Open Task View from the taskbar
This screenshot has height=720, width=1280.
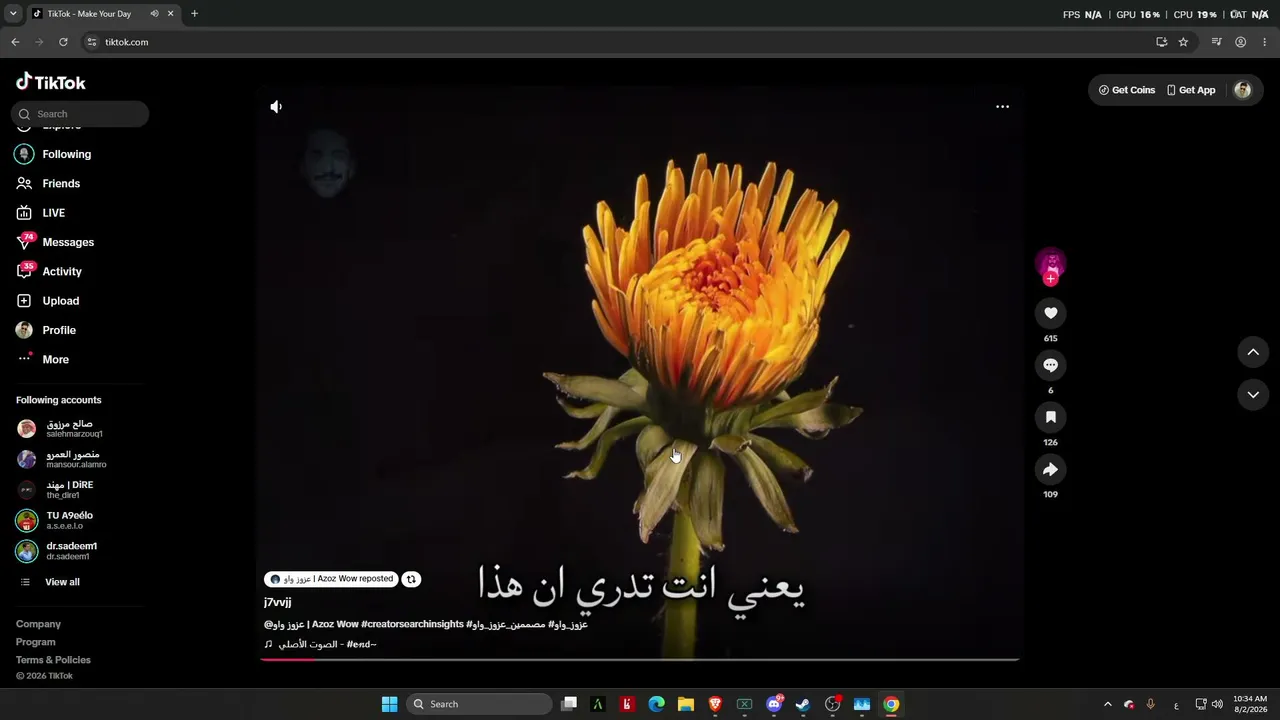pos(569,704)
